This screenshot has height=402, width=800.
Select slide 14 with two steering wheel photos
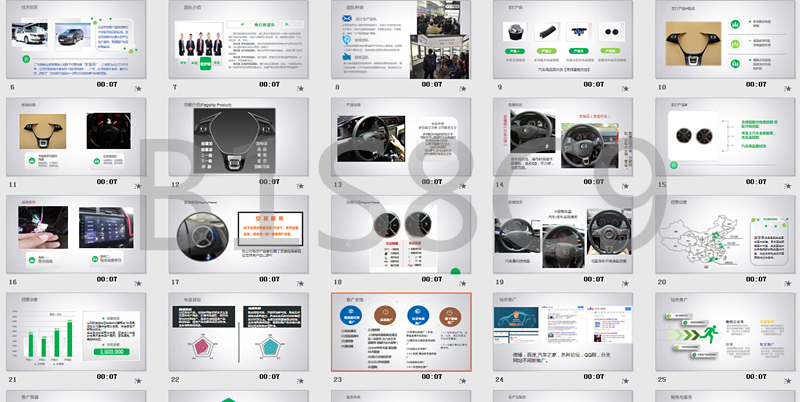click(x=563, y=137)
